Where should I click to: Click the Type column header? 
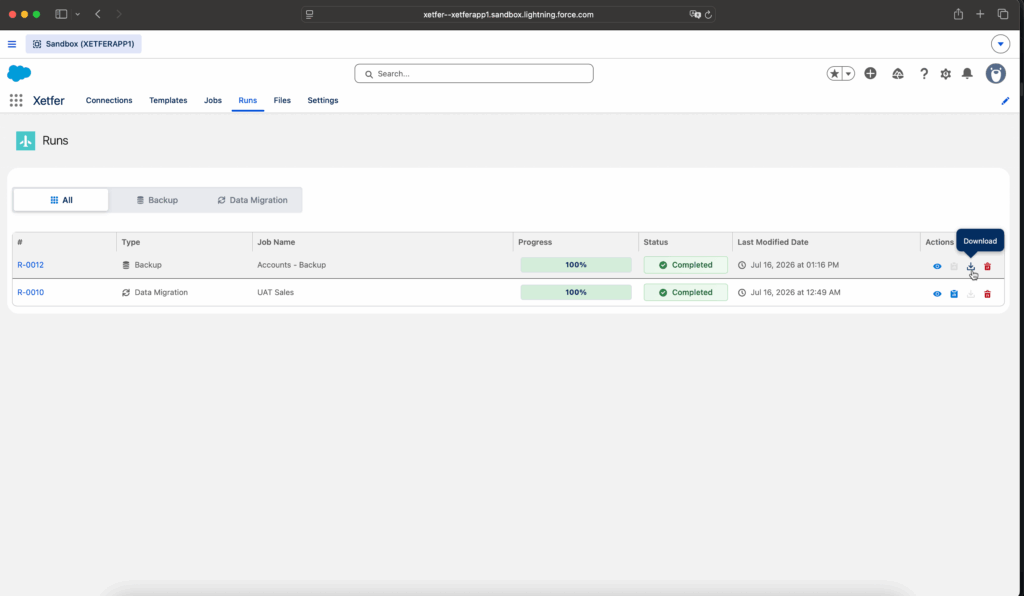point(131,242)
